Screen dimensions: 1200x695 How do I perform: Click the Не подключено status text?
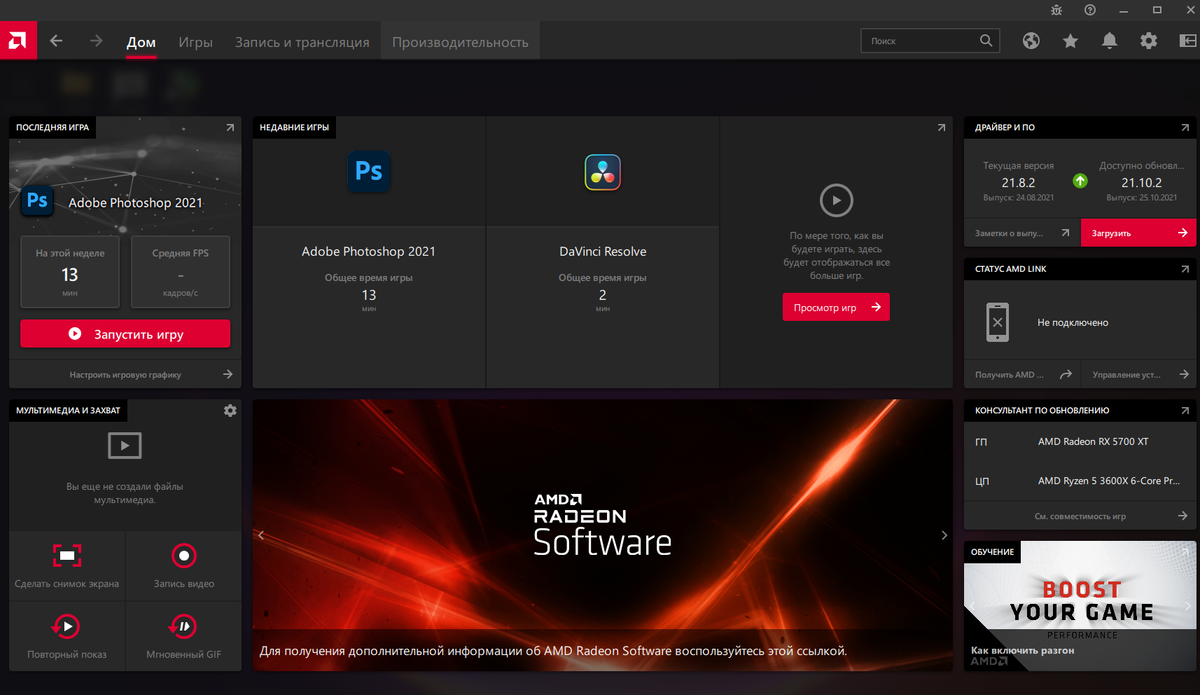tap(1073, 323)
